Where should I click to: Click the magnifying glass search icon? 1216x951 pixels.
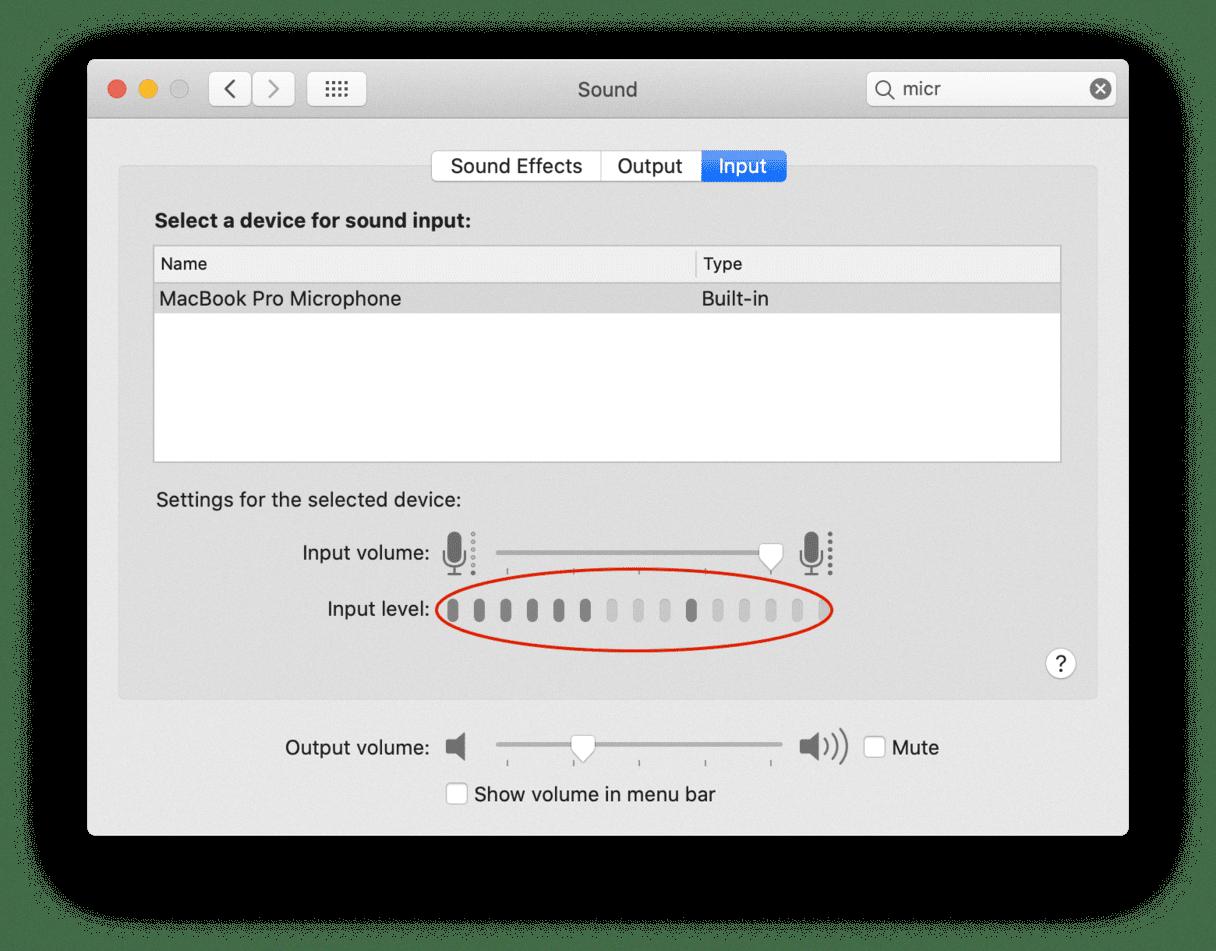(x=884, y=89)
